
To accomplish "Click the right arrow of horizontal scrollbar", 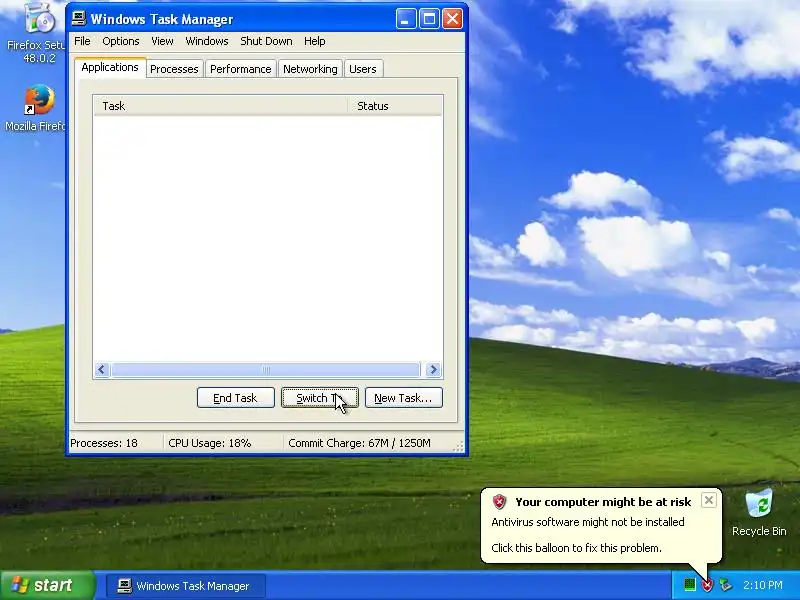I will pyautogui.click(x=433, y=369).
